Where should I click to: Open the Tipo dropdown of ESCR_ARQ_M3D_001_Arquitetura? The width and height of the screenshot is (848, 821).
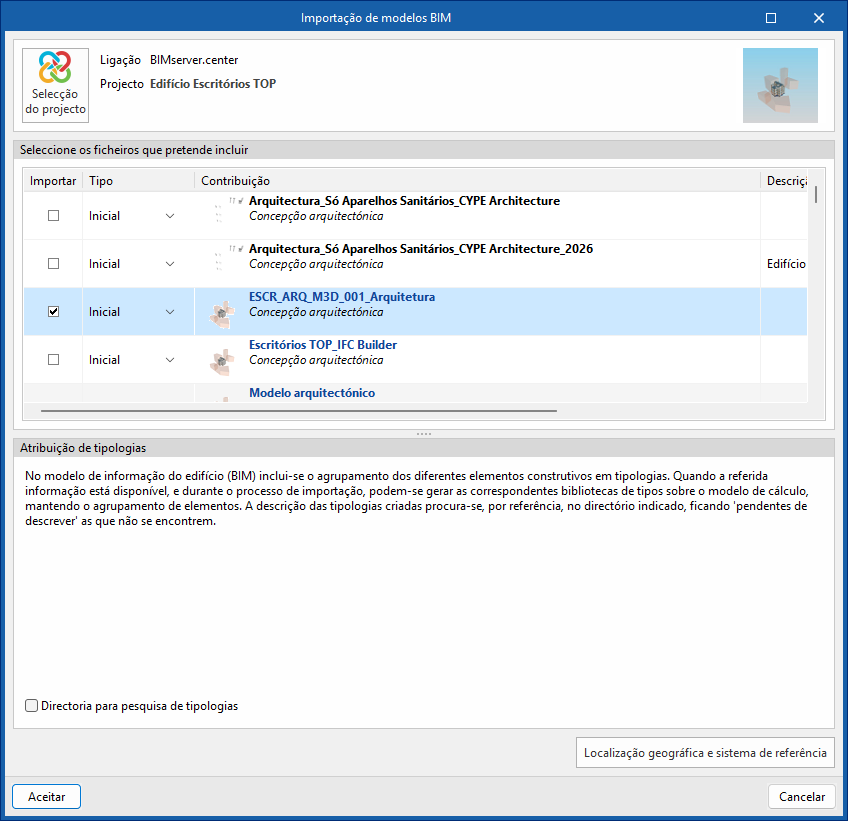coord(170,312)
